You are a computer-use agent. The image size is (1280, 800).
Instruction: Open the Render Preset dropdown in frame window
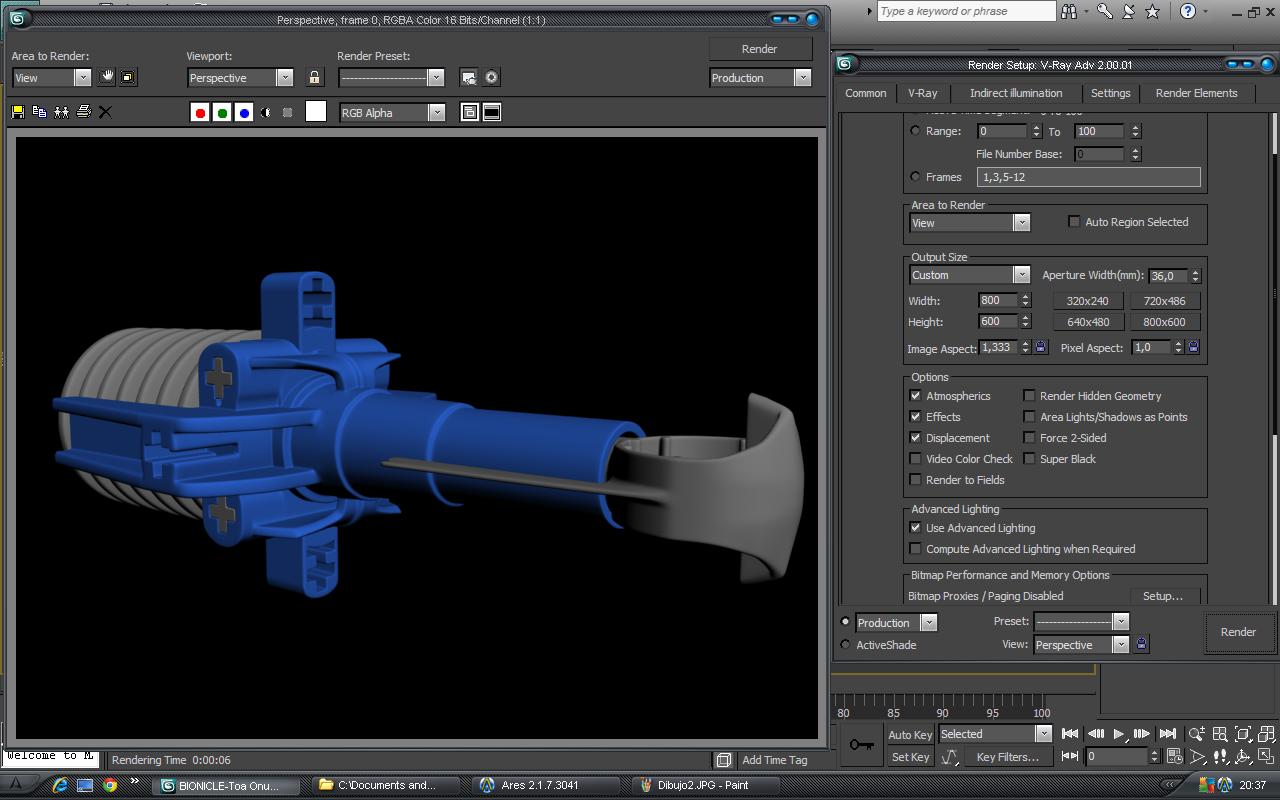pos(391,78)
